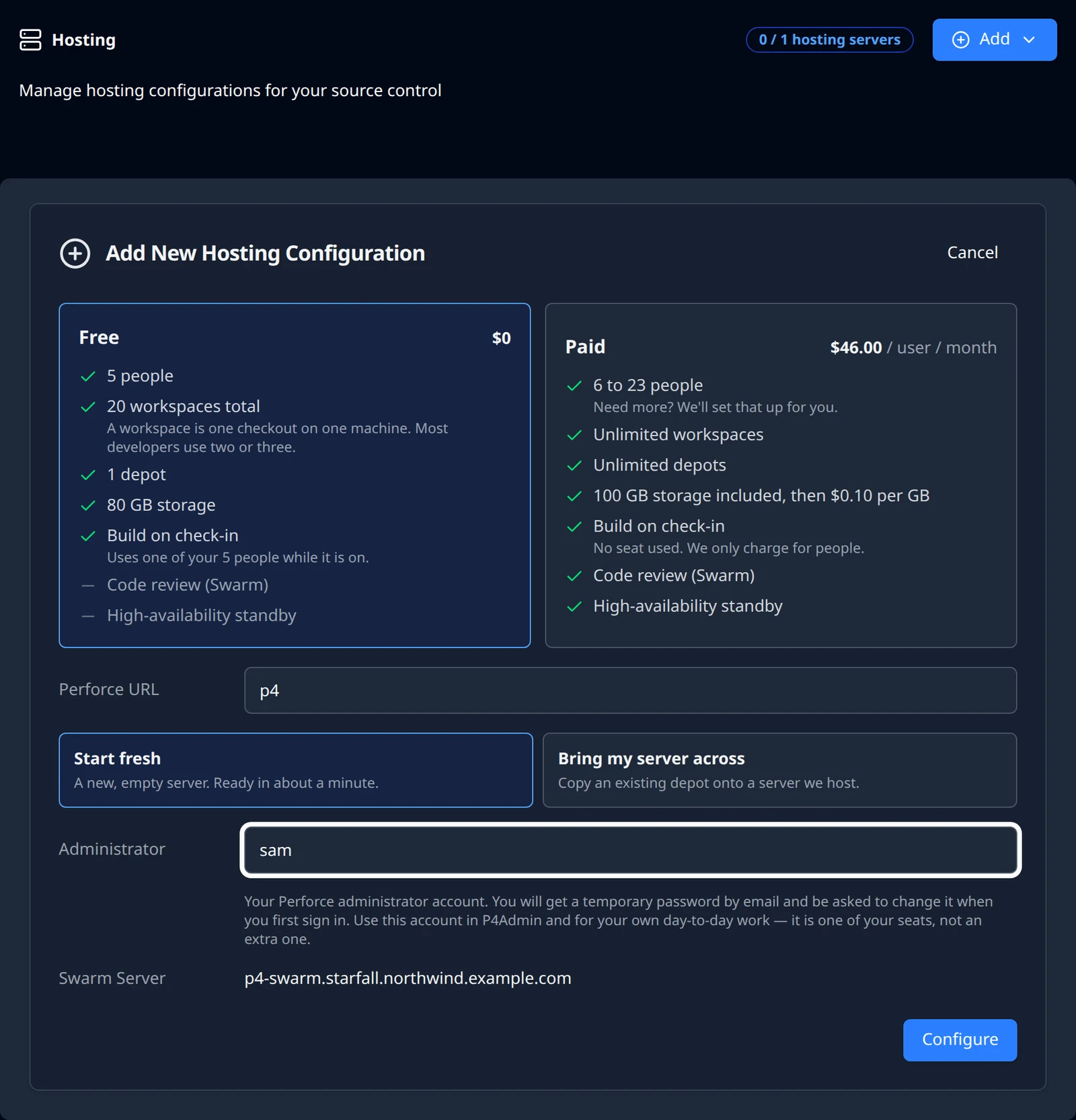Click 'Uses one of your 5 people' note
Viewport: 1076px width, 1120px height.
[x=237, y=558]
